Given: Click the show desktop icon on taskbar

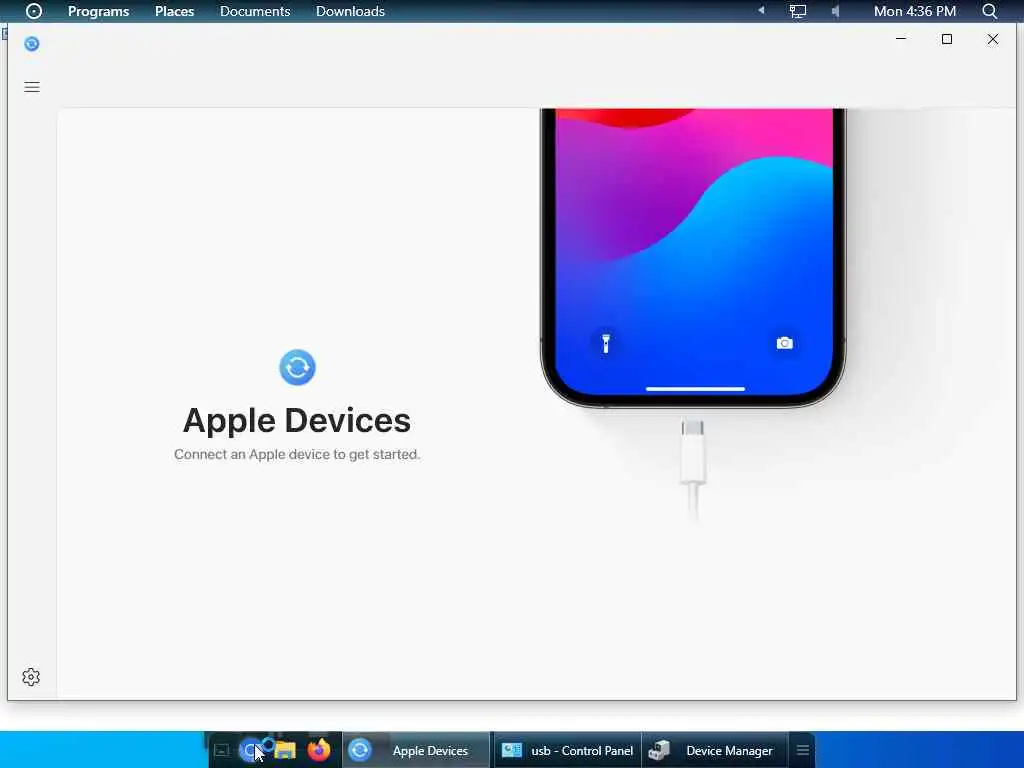Looking at the screenshot, I should (221, 750).
